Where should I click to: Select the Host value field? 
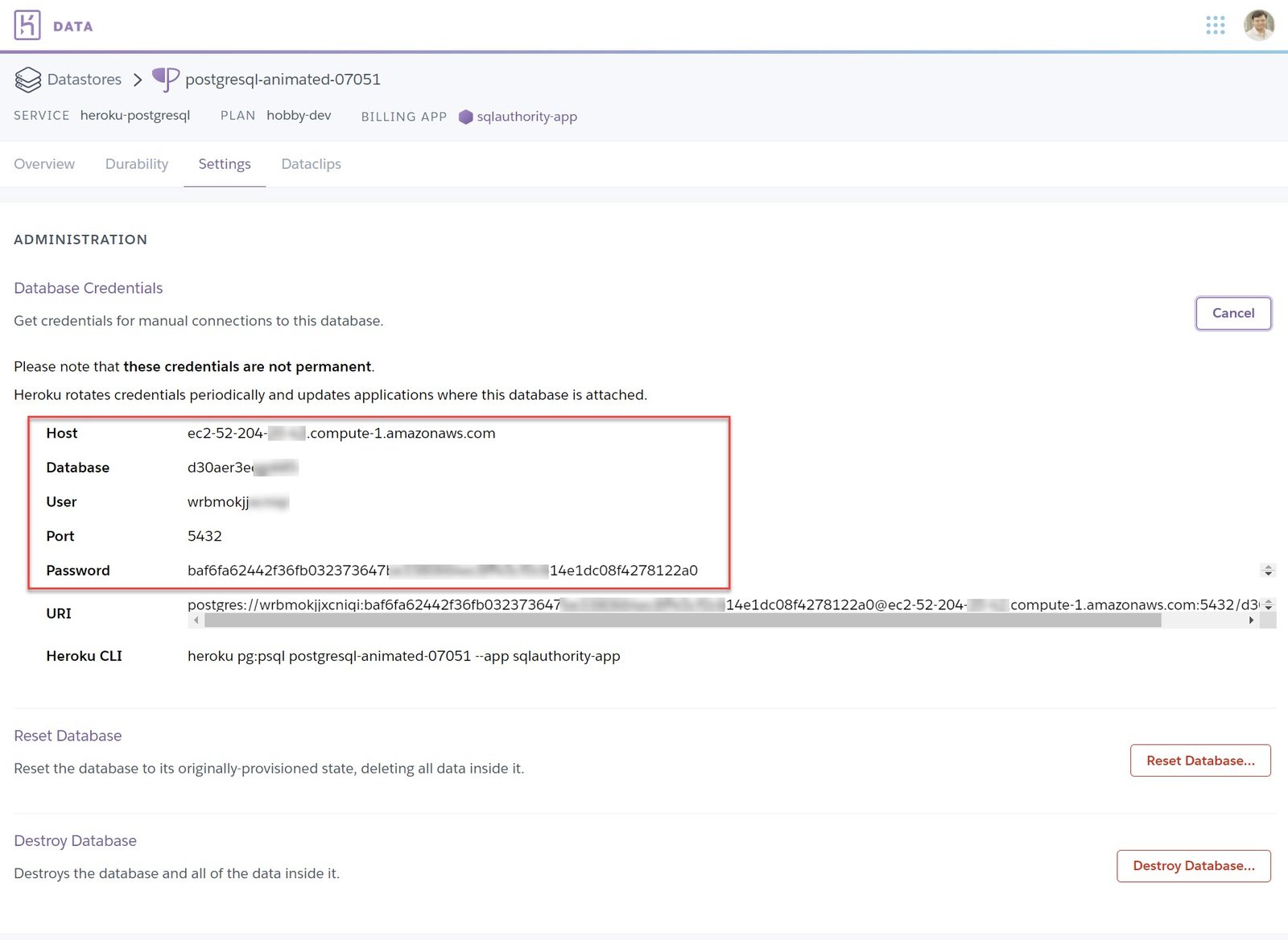coord(341,433)
